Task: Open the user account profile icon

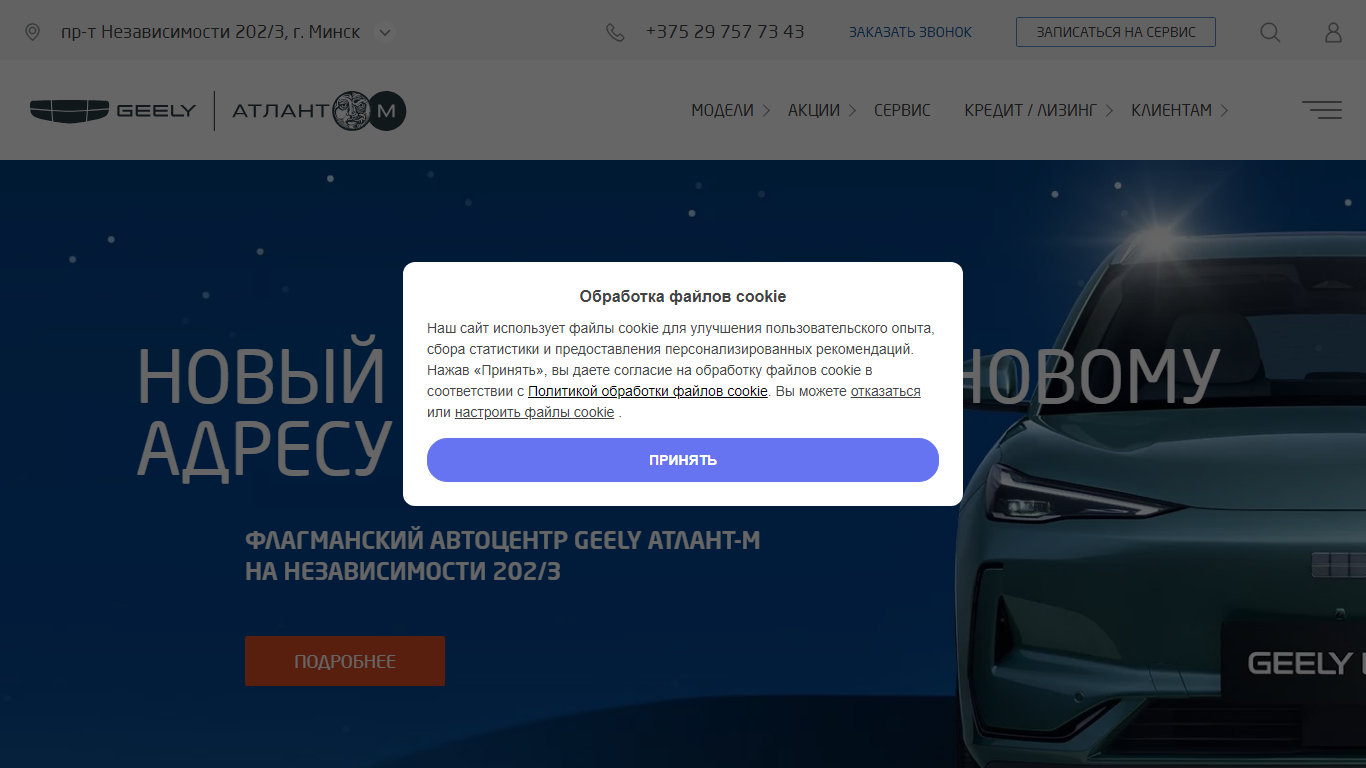Action: tap(1333, 32)
